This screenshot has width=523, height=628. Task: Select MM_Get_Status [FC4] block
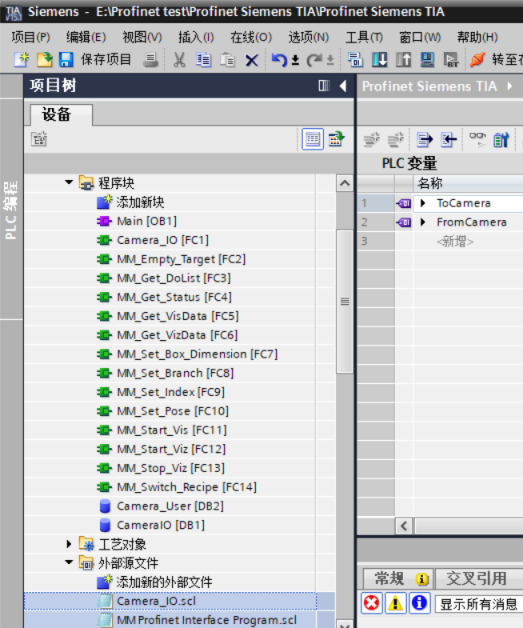tap(174, 297)
